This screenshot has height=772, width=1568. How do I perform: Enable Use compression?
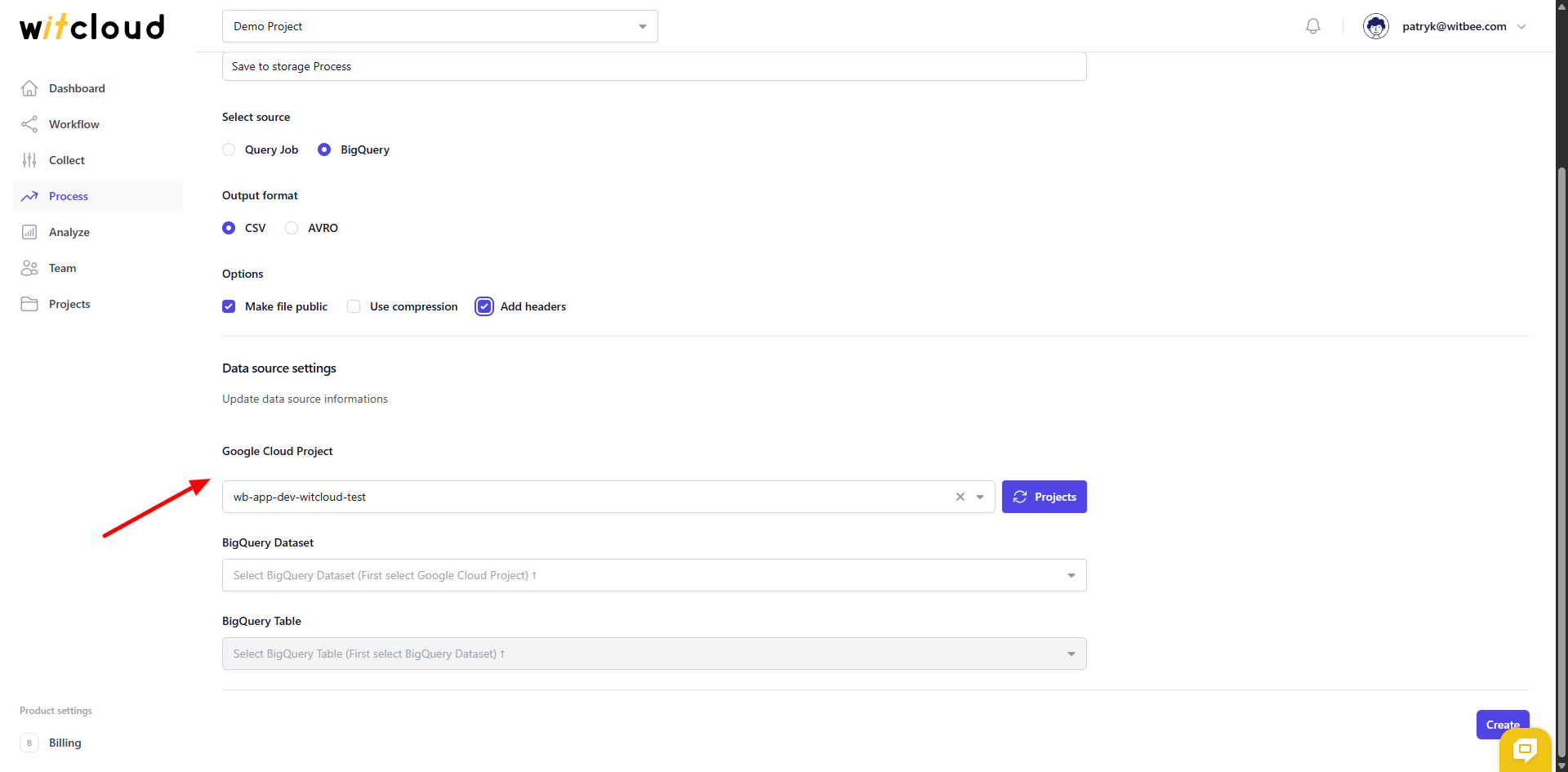(x=354, y=306)
